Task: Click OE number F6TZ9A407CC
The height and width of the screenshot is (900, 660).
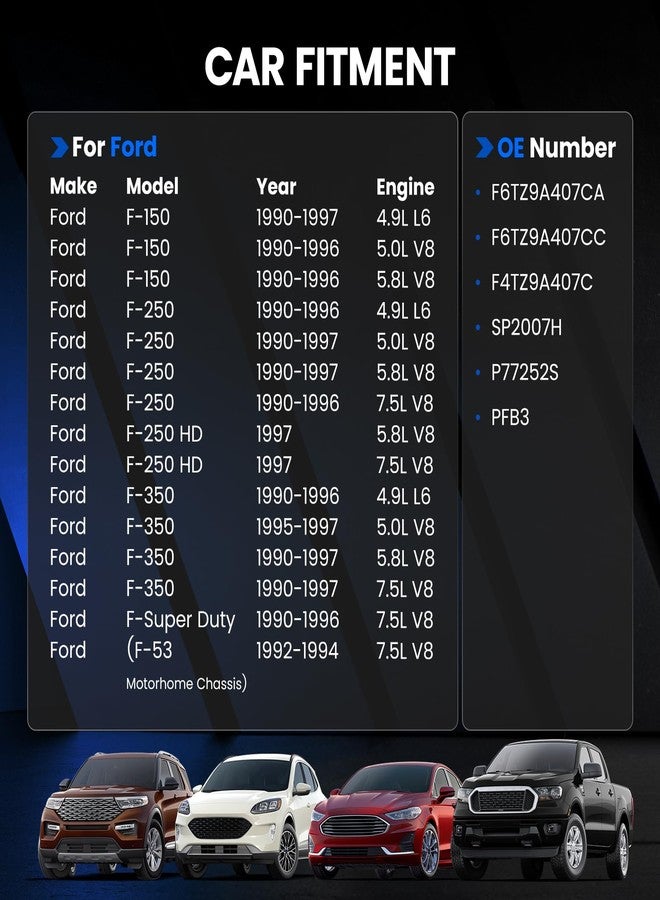Action: [548, 238]
